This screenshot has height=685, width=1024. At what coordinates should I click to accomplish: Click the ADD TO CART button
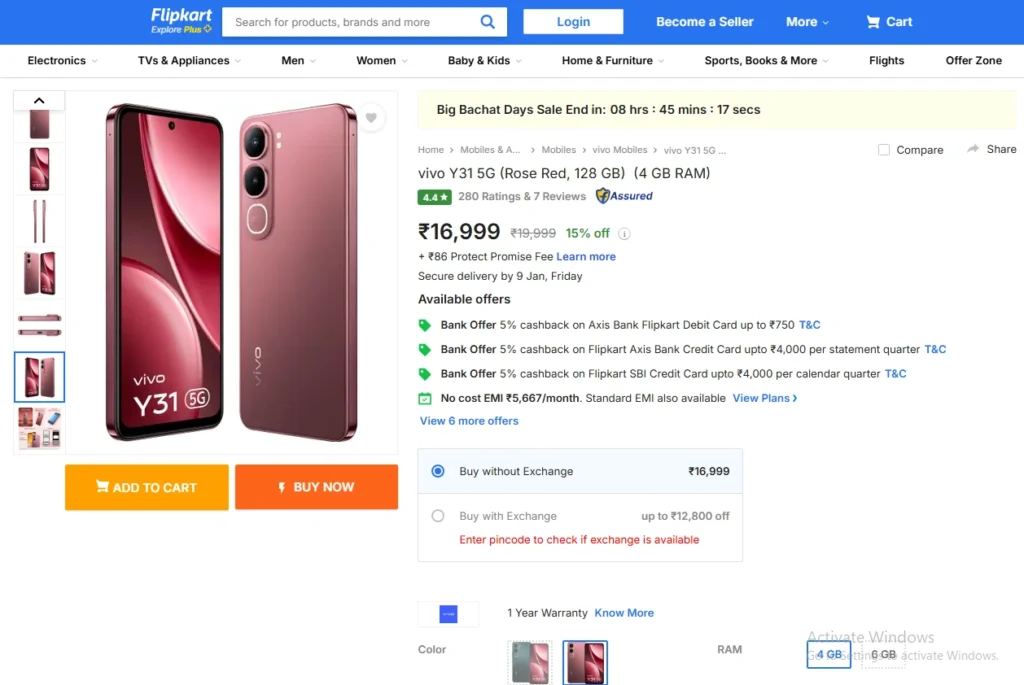(x=147, y=487)
